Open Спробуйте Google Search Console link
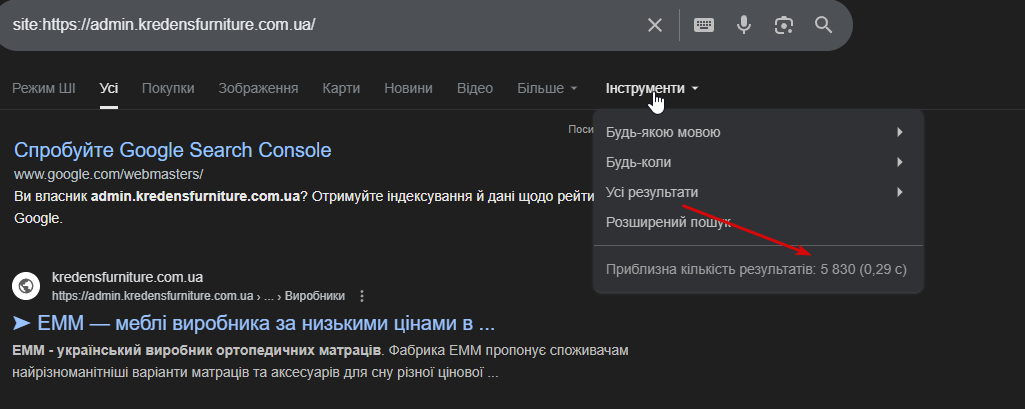1025x409 pixels. coord(173,150)
